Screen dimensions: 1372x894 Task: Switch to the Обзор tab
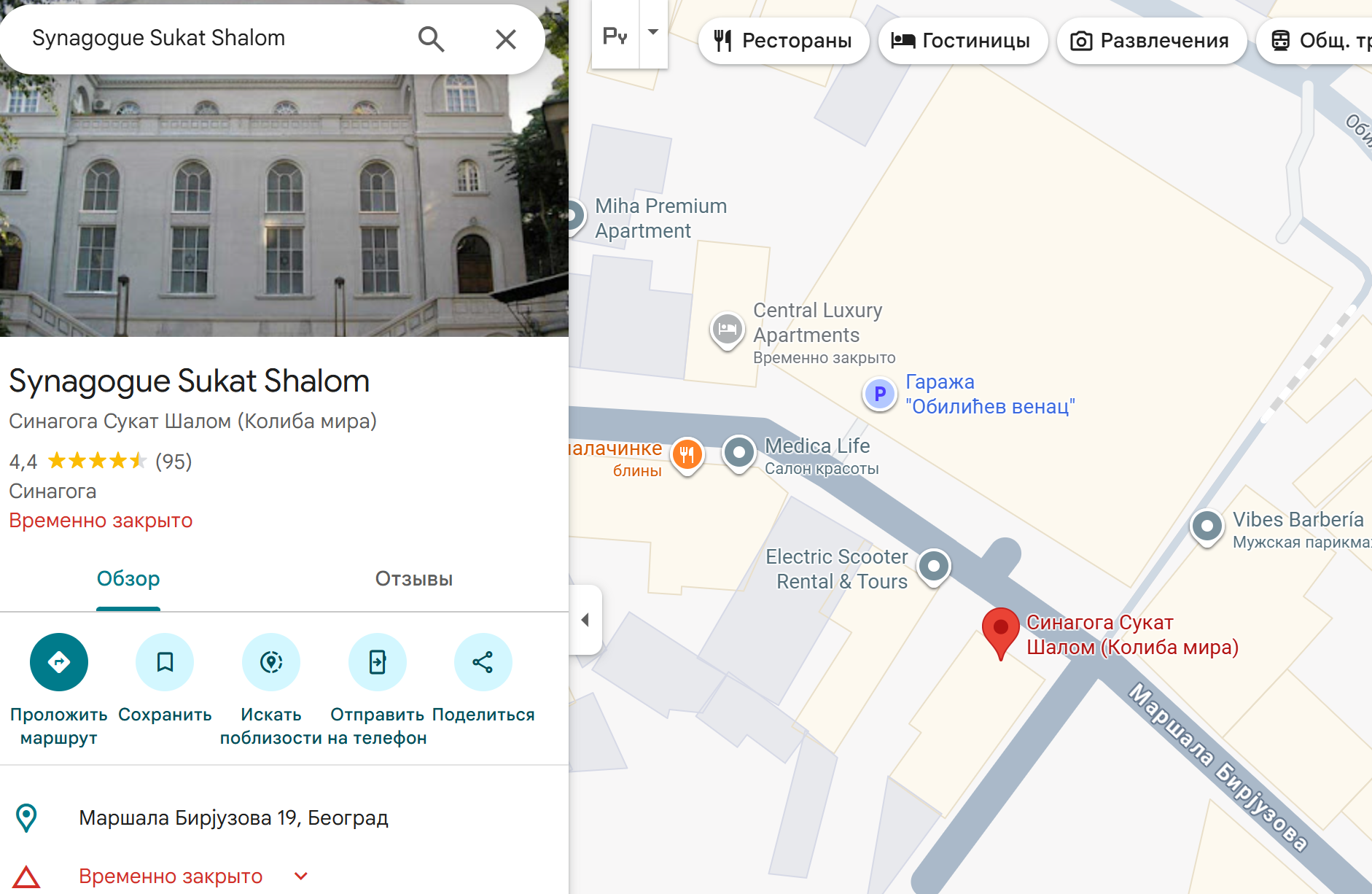pyautogui.click(x=128, y=579)
